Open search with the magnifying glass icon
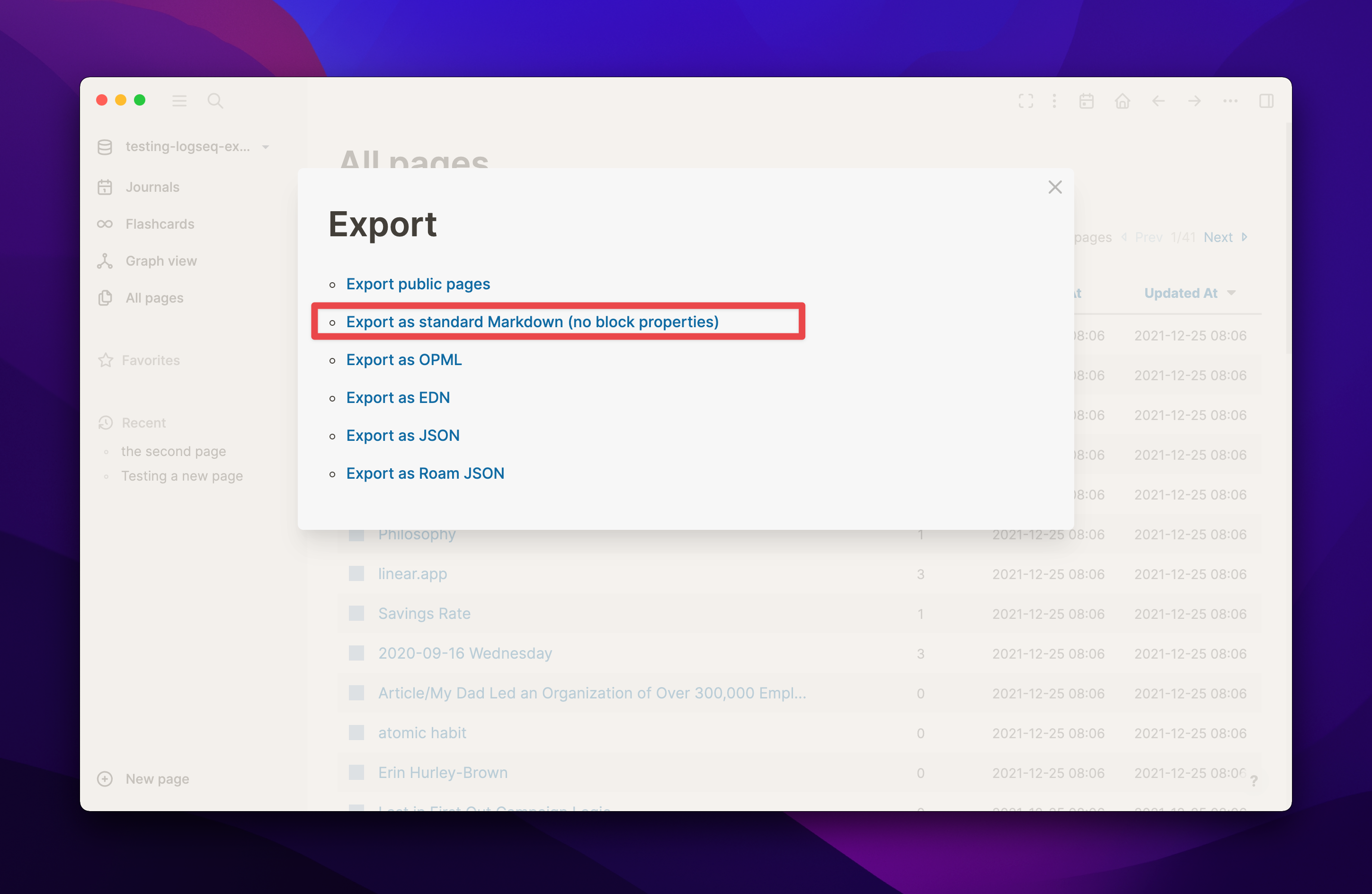The width and height of the screenshot is (1372, 894). pyautogui.click(x=215, y=101)
